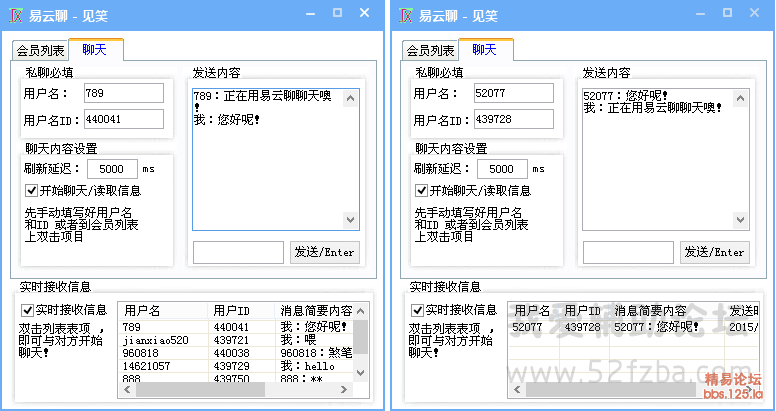Click 消息简要内容 column header in left window
The height and width of the screenshot is (411, 776).
pos(315,310)
